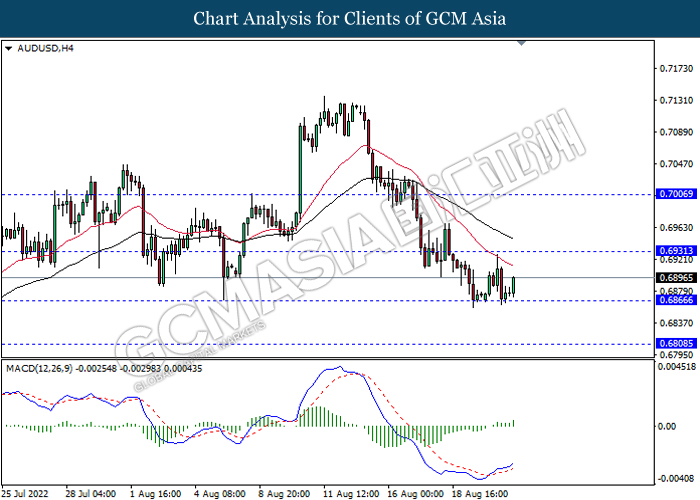Click the 28 Jul 04:00 time label
700x500 pixels.
coord(91,494)
